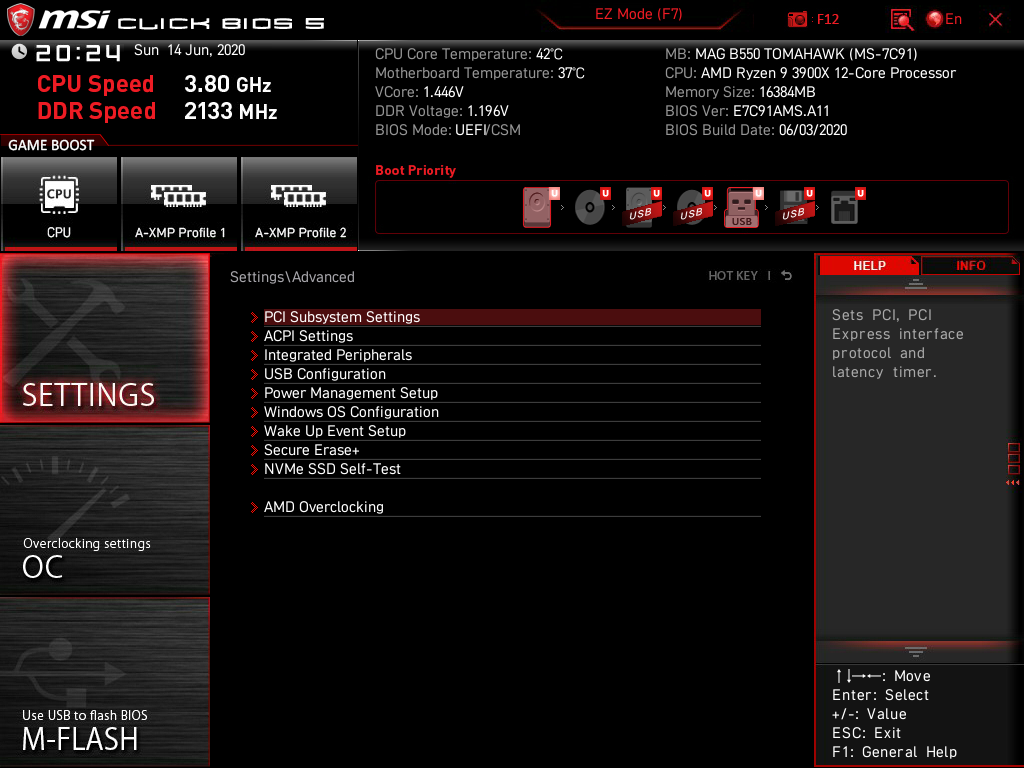Expand the arrow beside ACPI Settings
The width and height of the screenshot is (1024, 768).
tap(254, 336)
